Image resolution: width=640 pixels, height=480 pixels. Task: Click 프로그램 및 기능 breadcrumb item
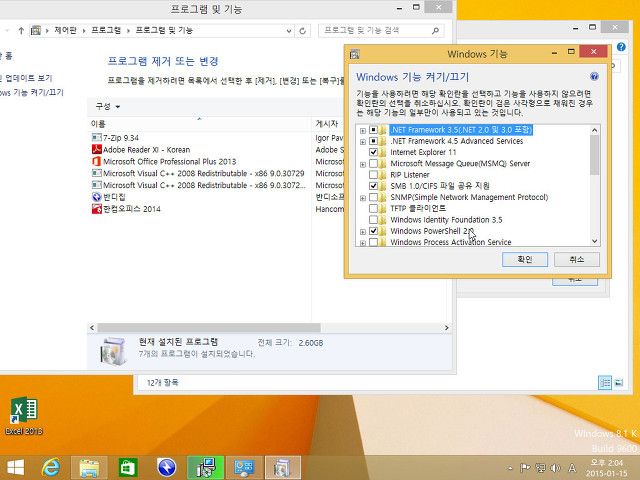pyautogui.click(x=164, y=30)
